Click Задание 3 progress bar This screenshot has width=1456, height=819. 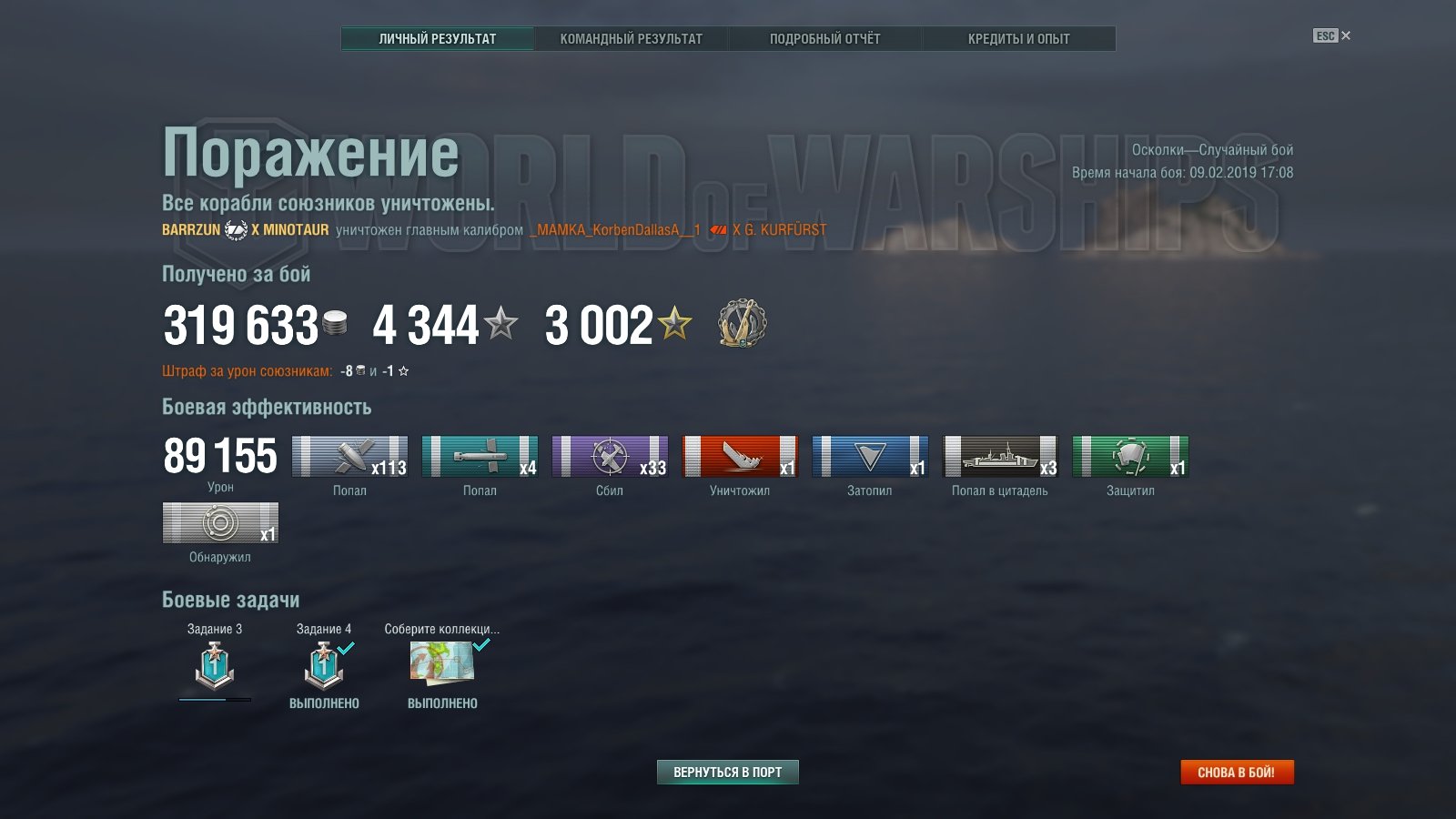(x=215, y=700)
